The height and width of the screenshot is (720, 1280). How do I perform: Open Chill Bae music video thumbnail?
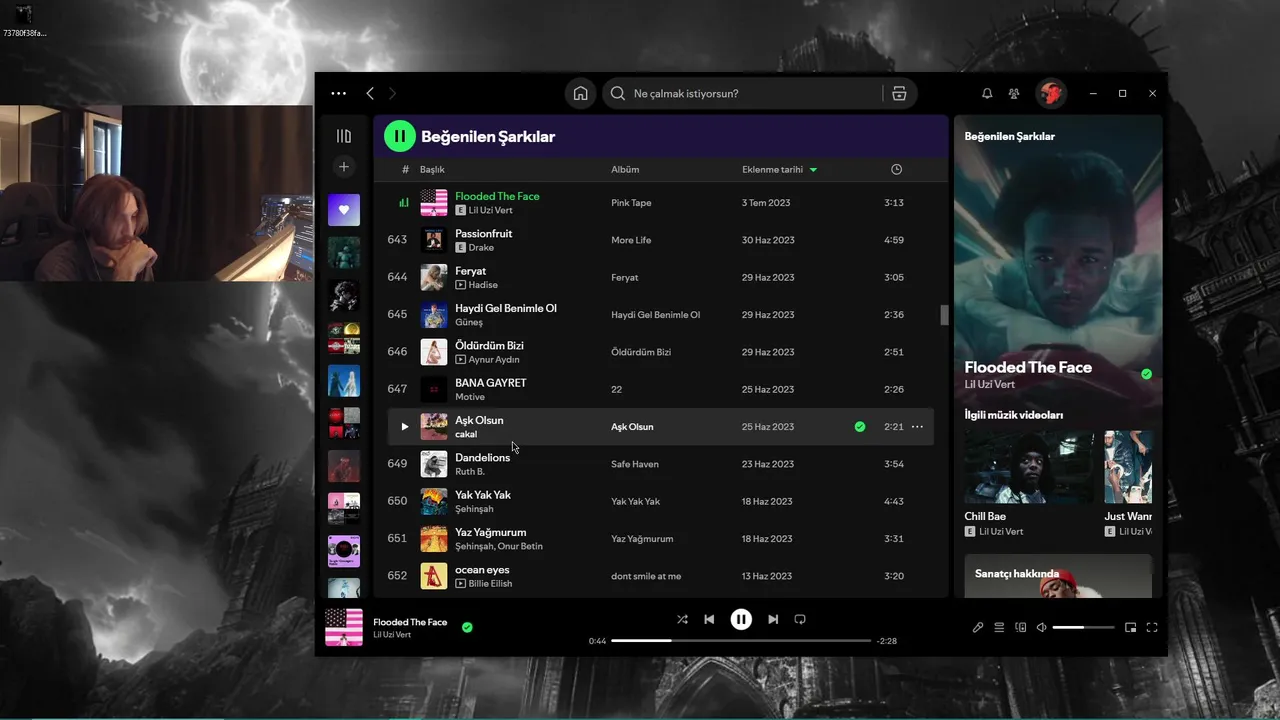coord(1029,467)
